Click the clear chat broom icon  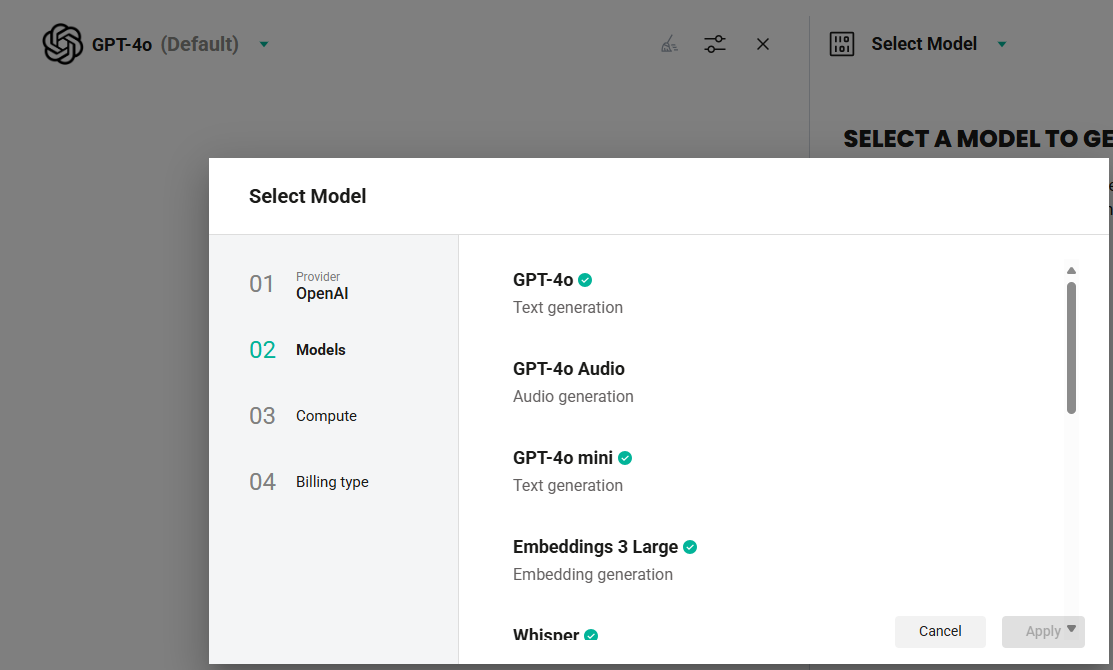coord(669,44)
